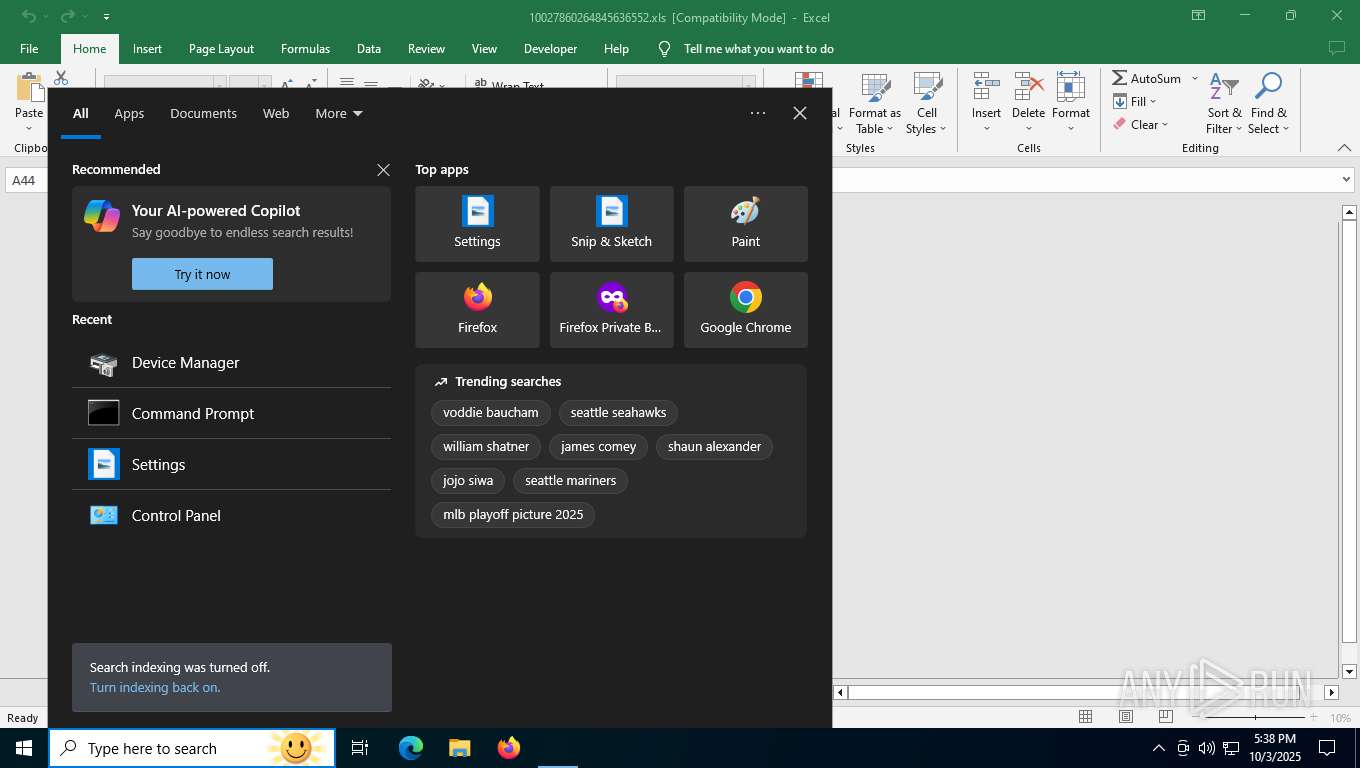Click the Cut scissors icon
This screenshot has height=768, width=1360.
[61, 77]
